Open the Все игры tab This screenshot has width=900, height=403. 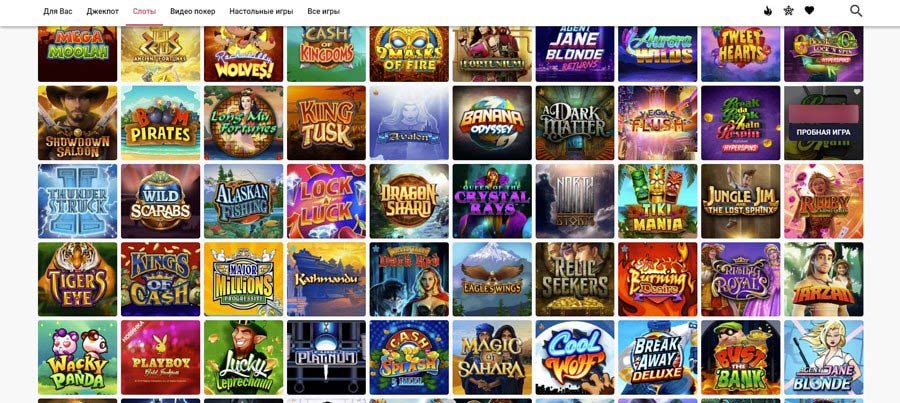324,11
